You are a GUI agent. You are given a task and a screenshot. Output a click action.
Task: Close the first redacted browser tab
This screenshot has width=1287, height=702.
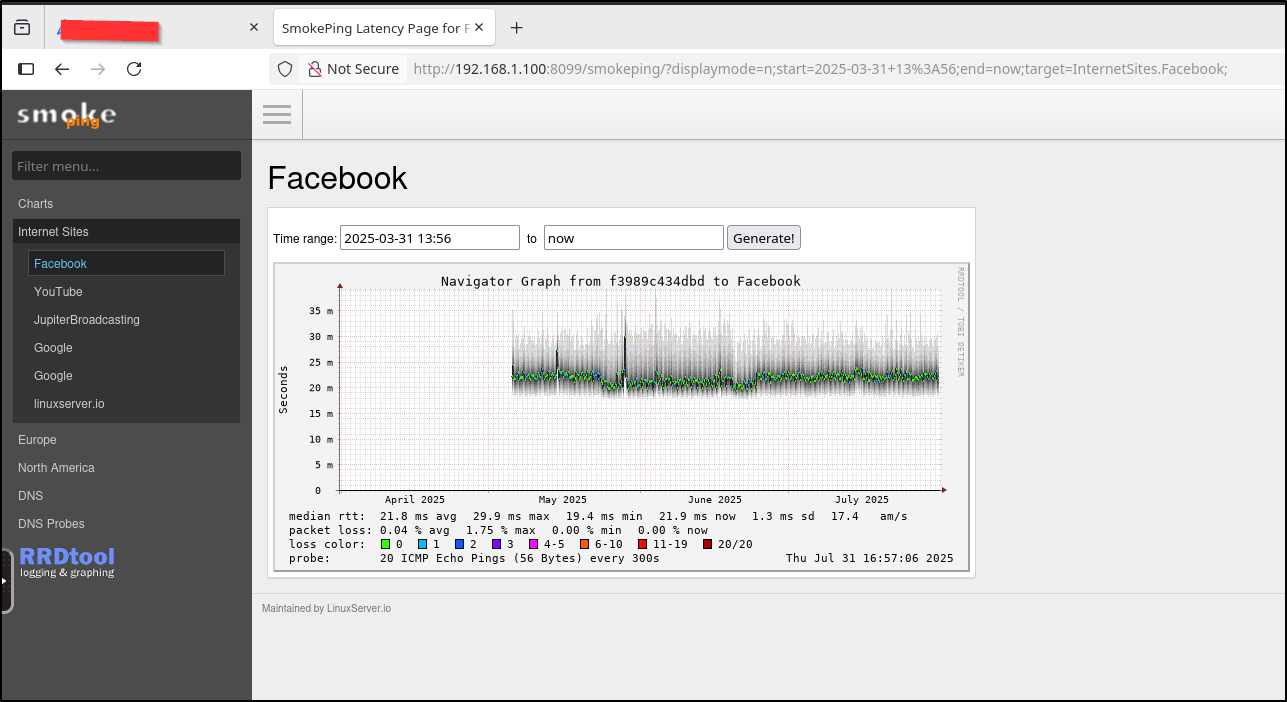pyautogui.click(x=254, y=28)
